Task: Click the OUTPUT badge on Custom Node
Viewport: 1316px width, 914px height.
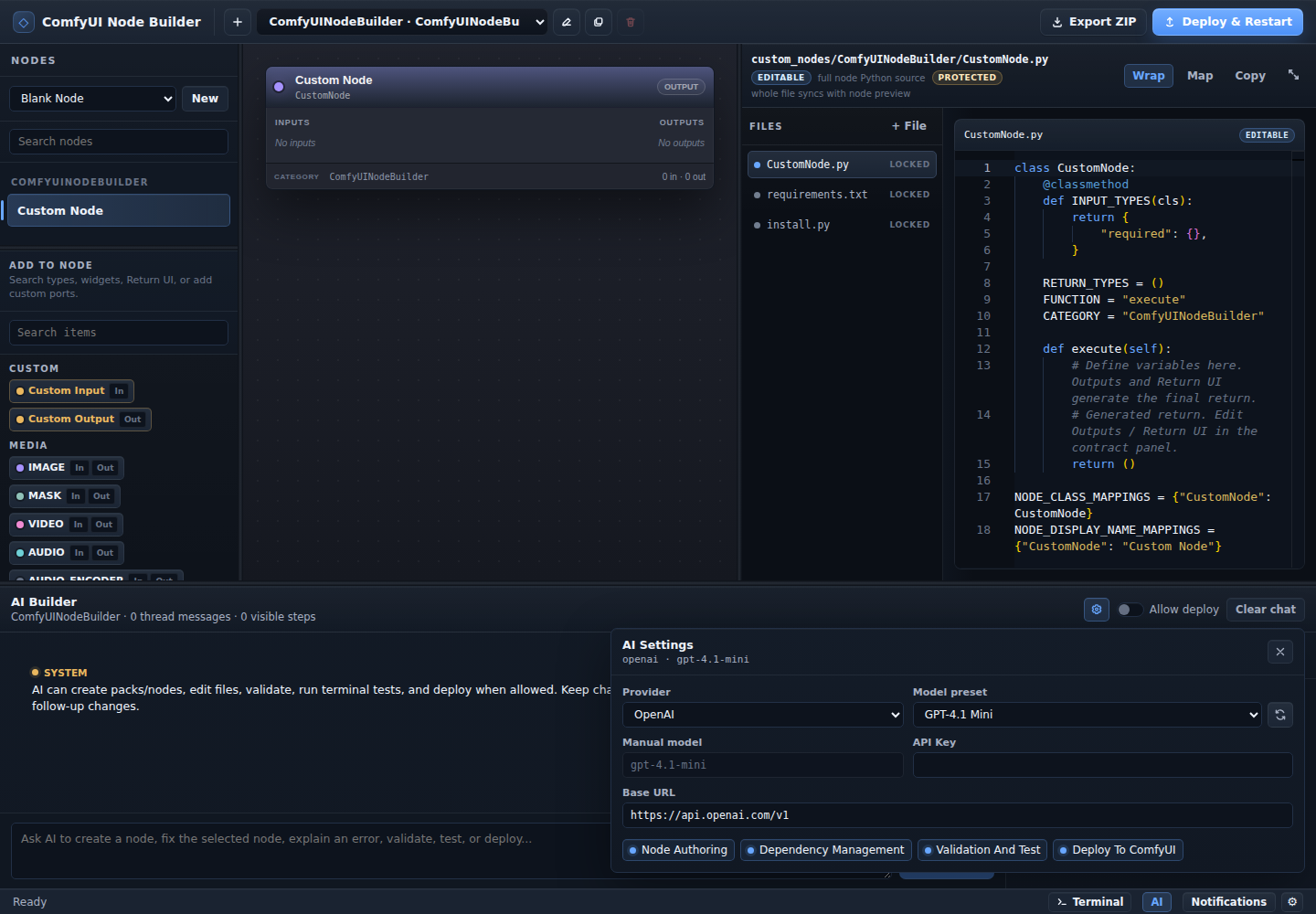Action: point(681,87)
